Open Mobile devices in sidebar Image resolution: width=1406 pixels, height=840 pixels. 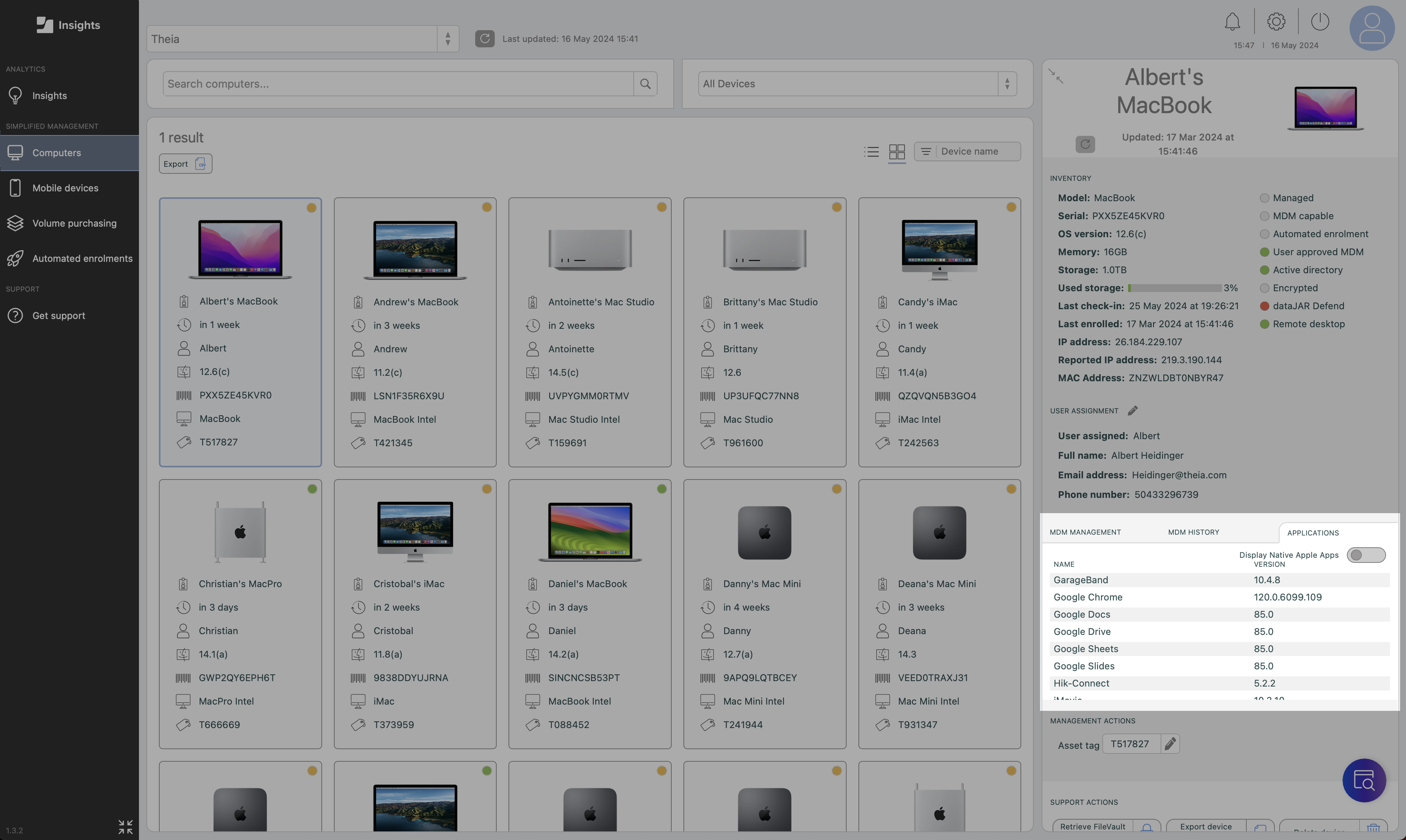click(x=69, y=188)
